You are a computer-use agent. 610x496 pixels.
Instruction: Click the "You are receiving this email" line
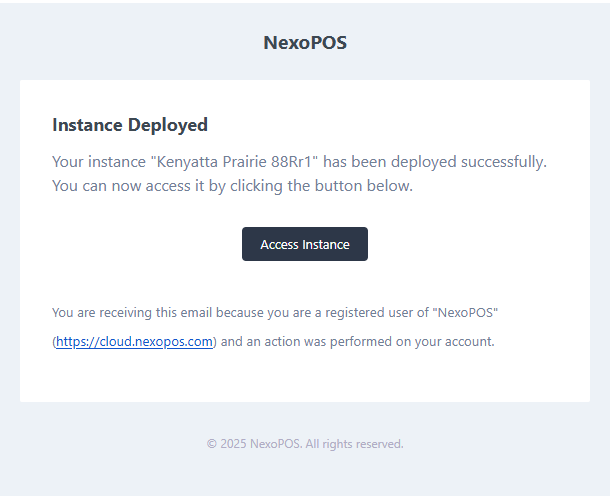(275, 312)
